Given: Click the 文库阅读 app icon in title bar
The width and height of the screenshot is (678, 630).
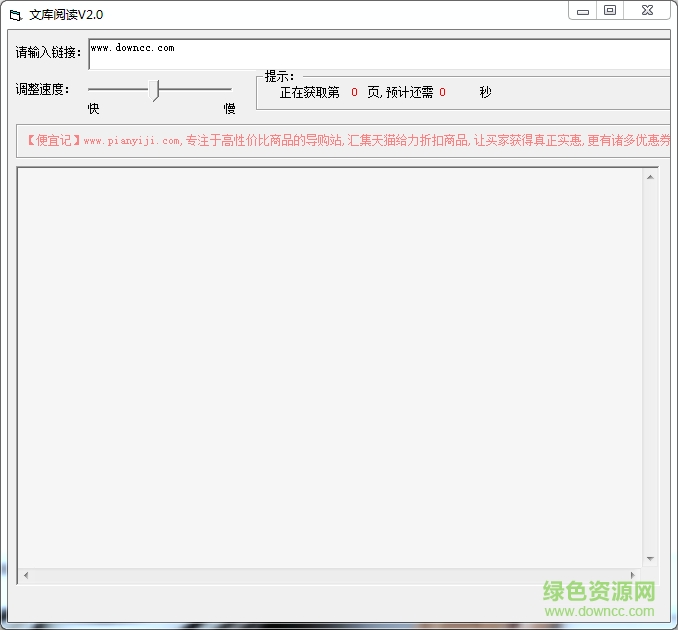Looking at the screenshot, I should 15,15.
